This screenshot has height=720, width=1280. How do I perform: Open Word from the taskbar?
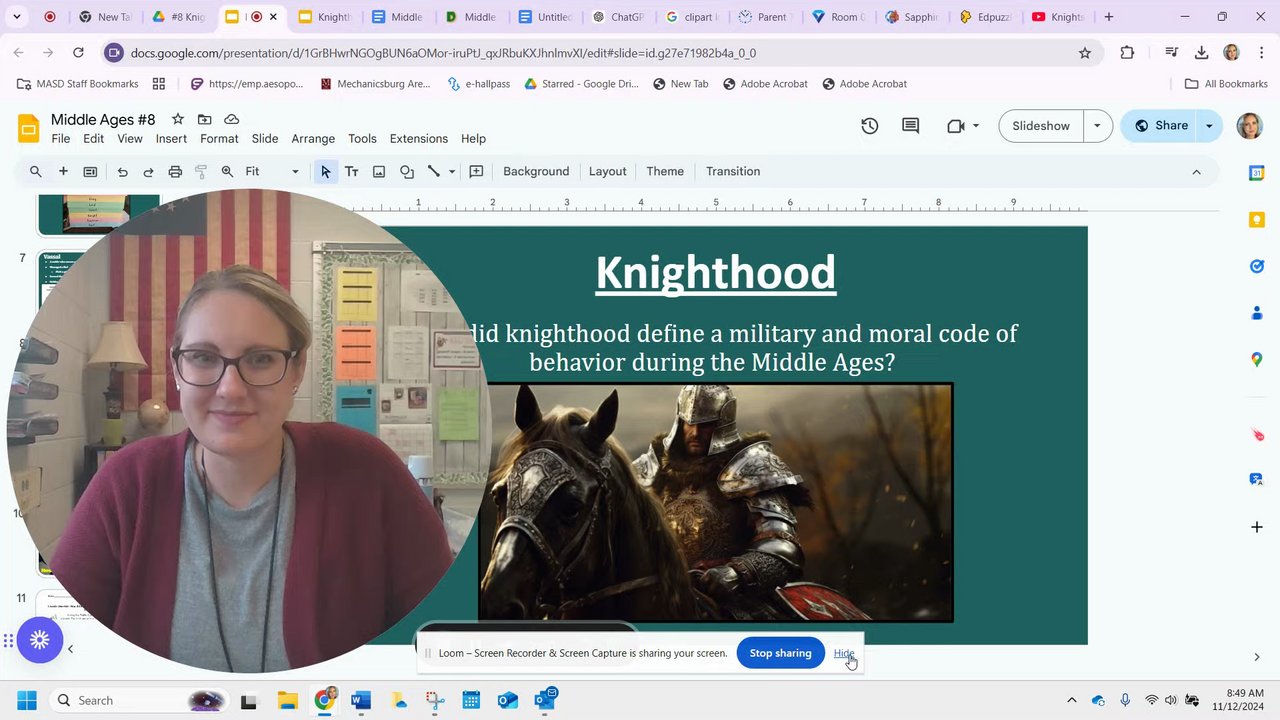click(361, 701)
